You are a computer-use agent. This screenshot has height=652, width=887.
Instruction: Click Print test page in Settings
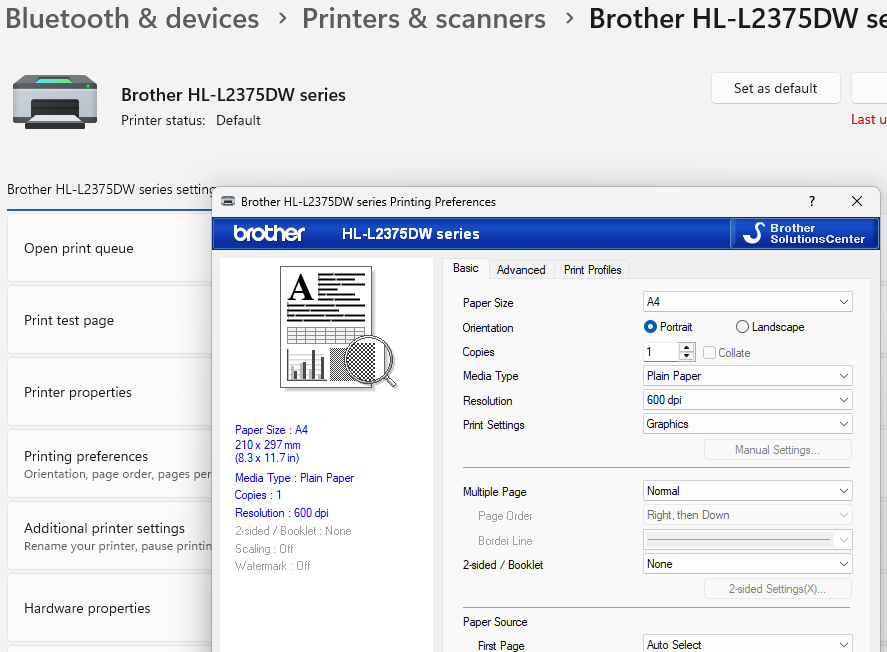coord(110,320)
